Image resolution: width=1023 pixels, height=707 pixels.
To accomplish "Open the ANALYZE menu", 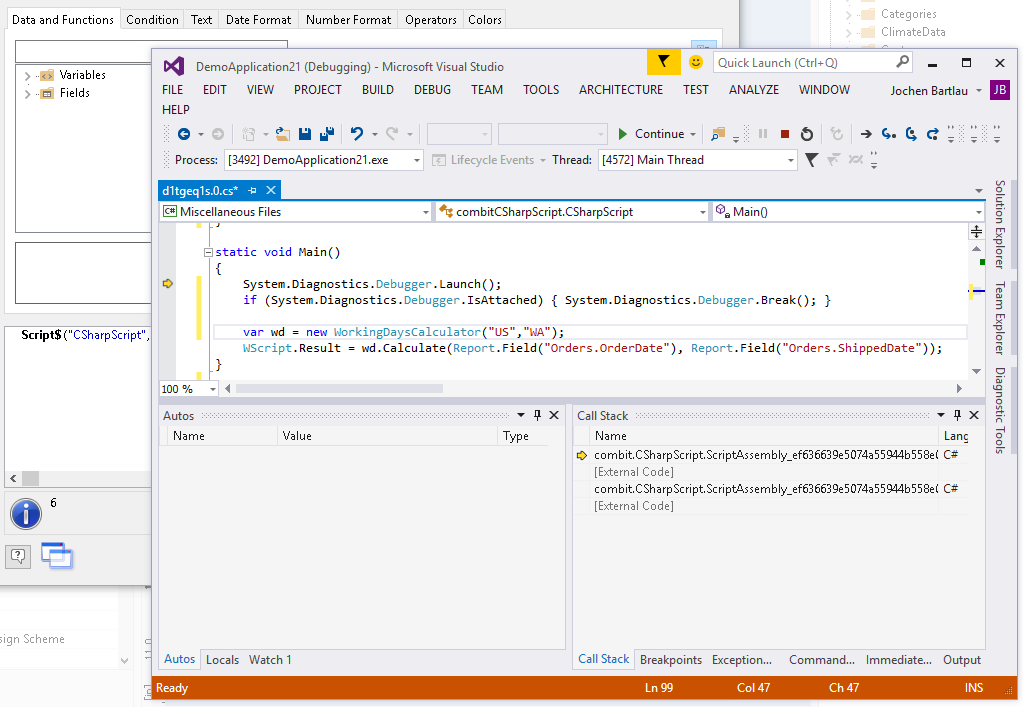I will [754, 90].
